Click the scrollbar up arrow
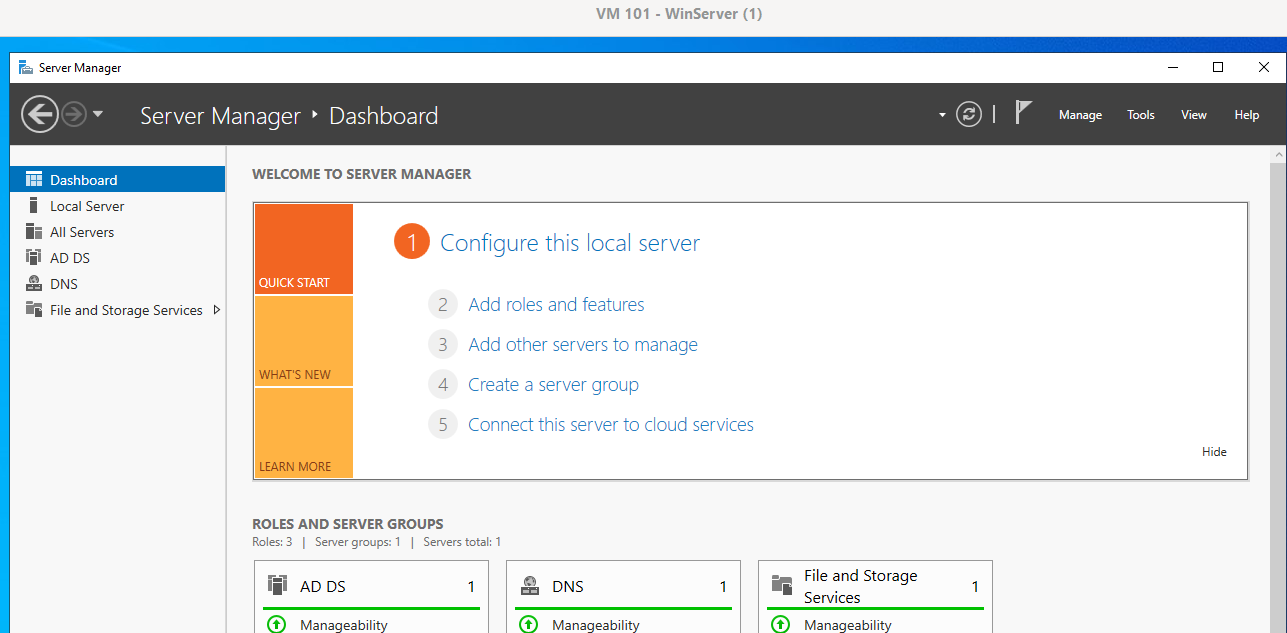The height and width of the screenshot is (633, 1287). click(1278, 155)
